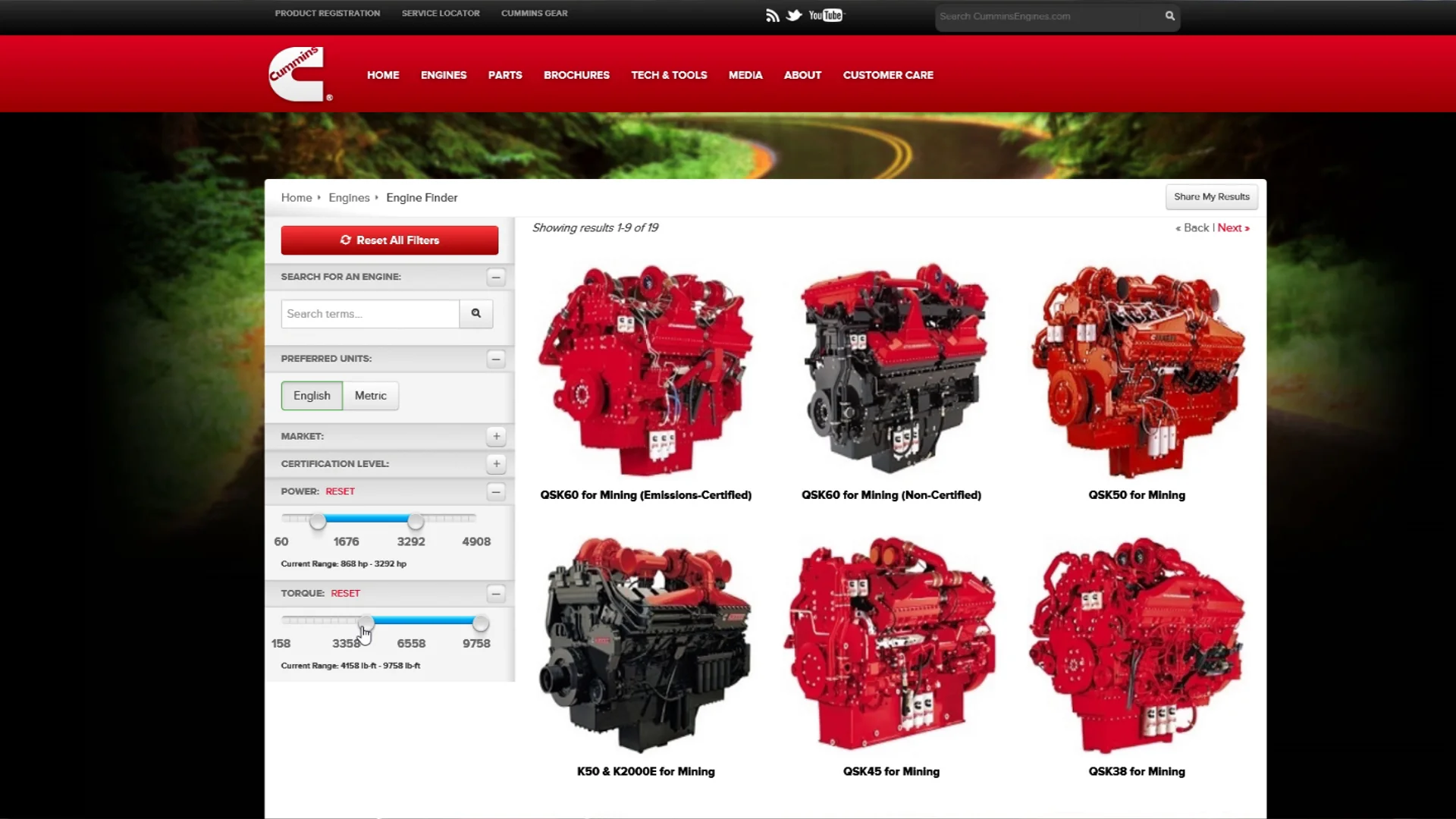The image size is (1456, 819).
Task: Click the RSS feed icon
Action: pos(772,14)
